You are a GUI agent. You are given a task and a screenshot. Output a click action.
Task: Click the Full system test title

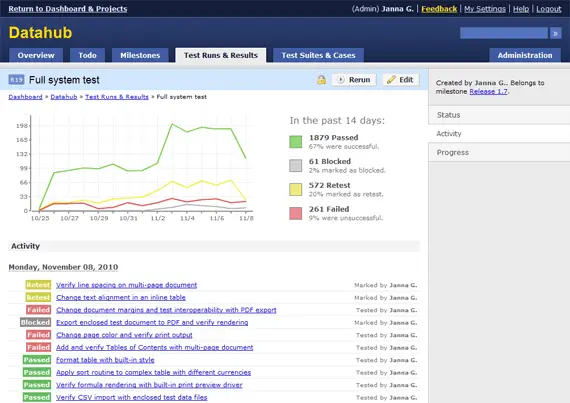tap(64, 80)
